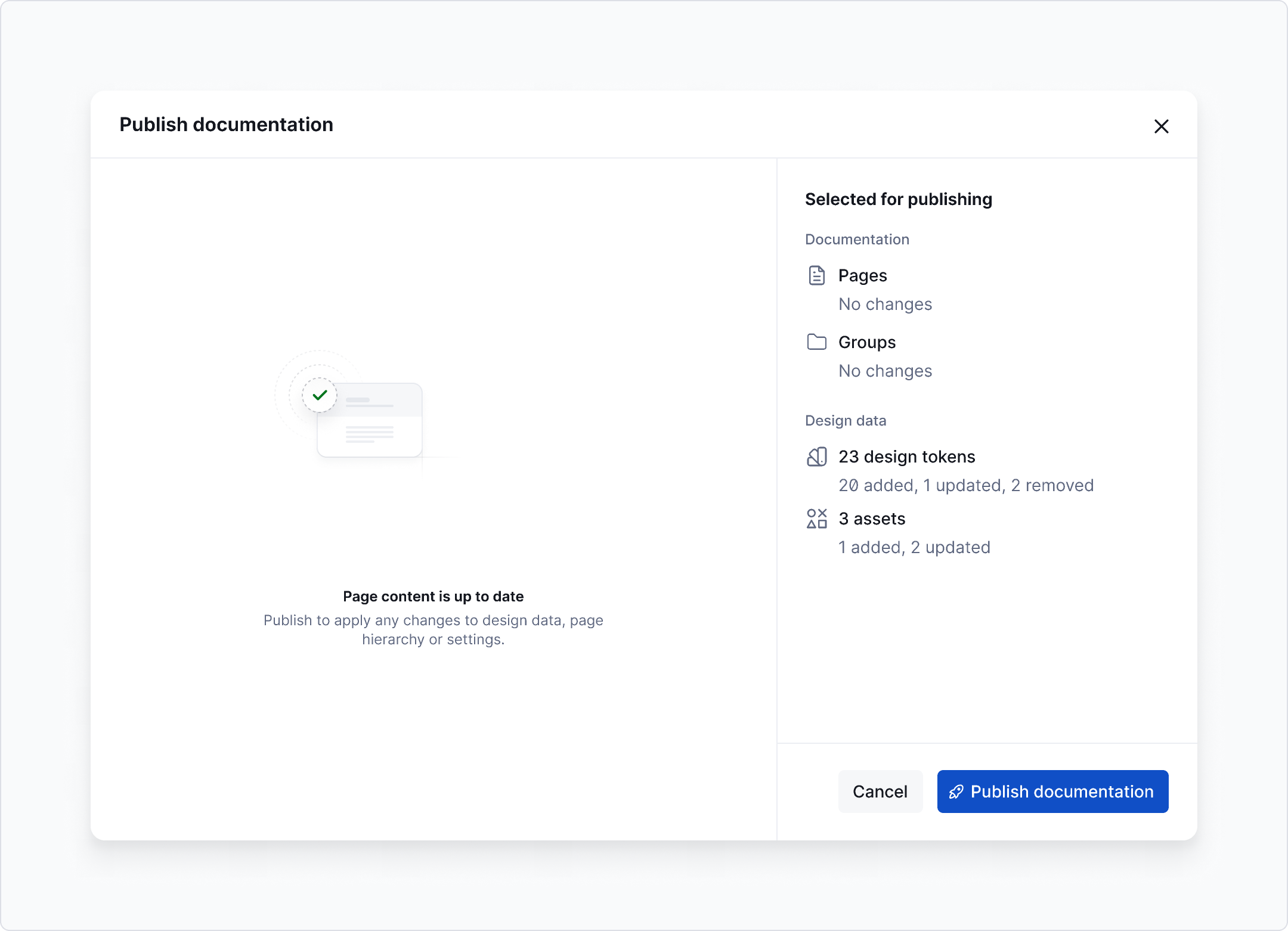Click the 'Pages' item under Documentation
Viewport: 1288px width, 931px height.
(x=862, y=275)
